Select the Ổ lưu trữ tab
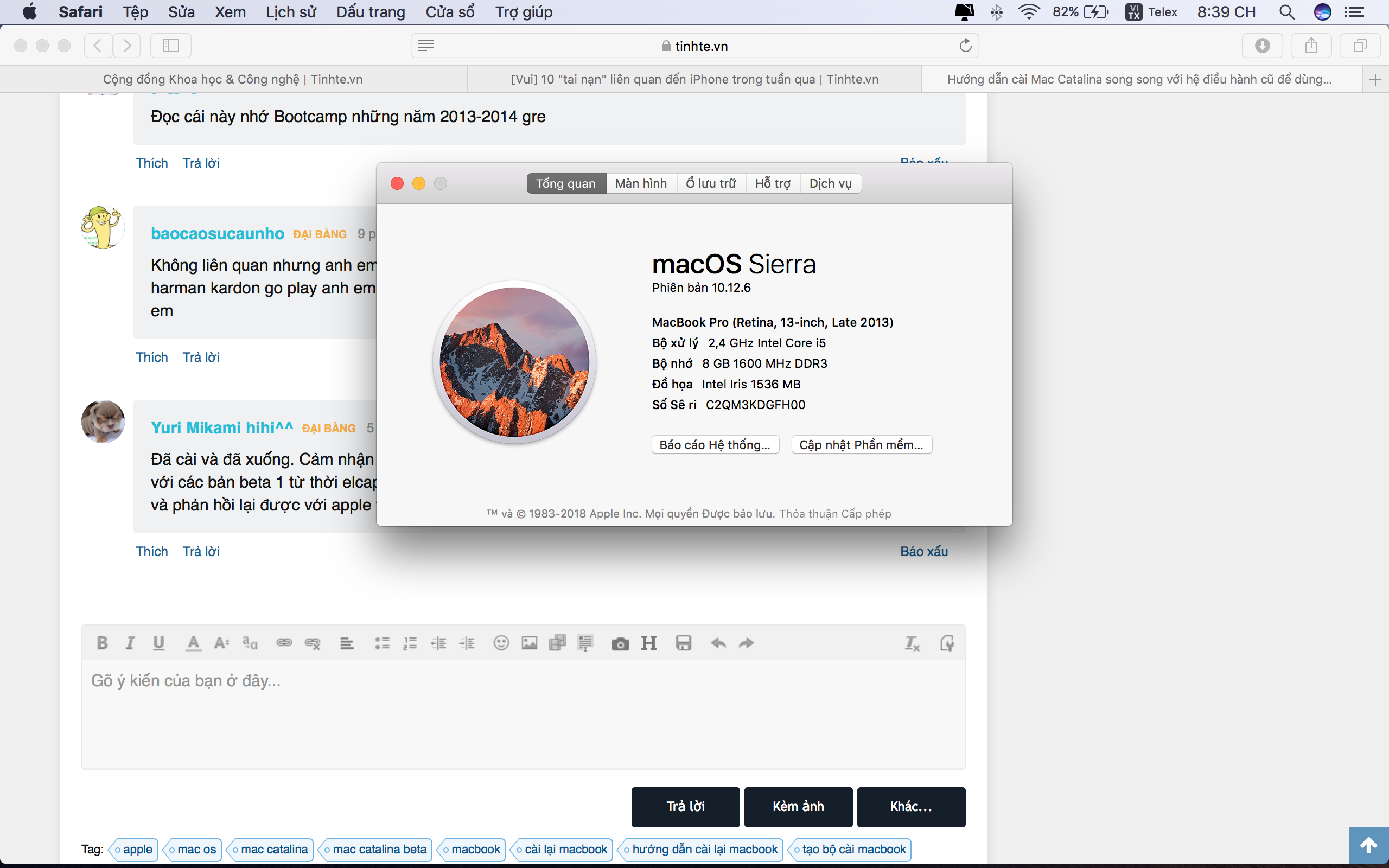 point(711,183)
